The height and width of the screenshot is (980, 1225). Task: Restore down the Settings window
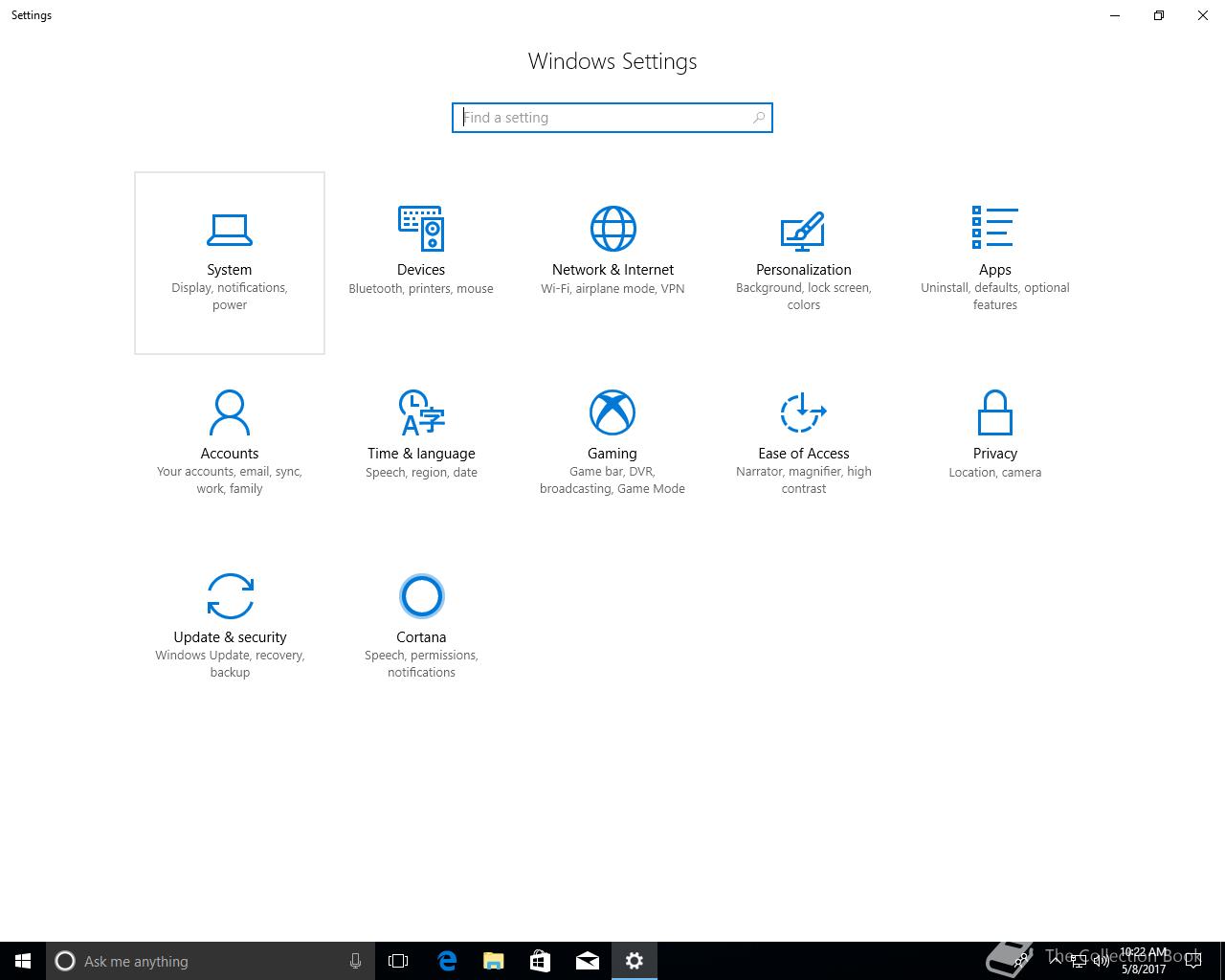pos(1159,15)
